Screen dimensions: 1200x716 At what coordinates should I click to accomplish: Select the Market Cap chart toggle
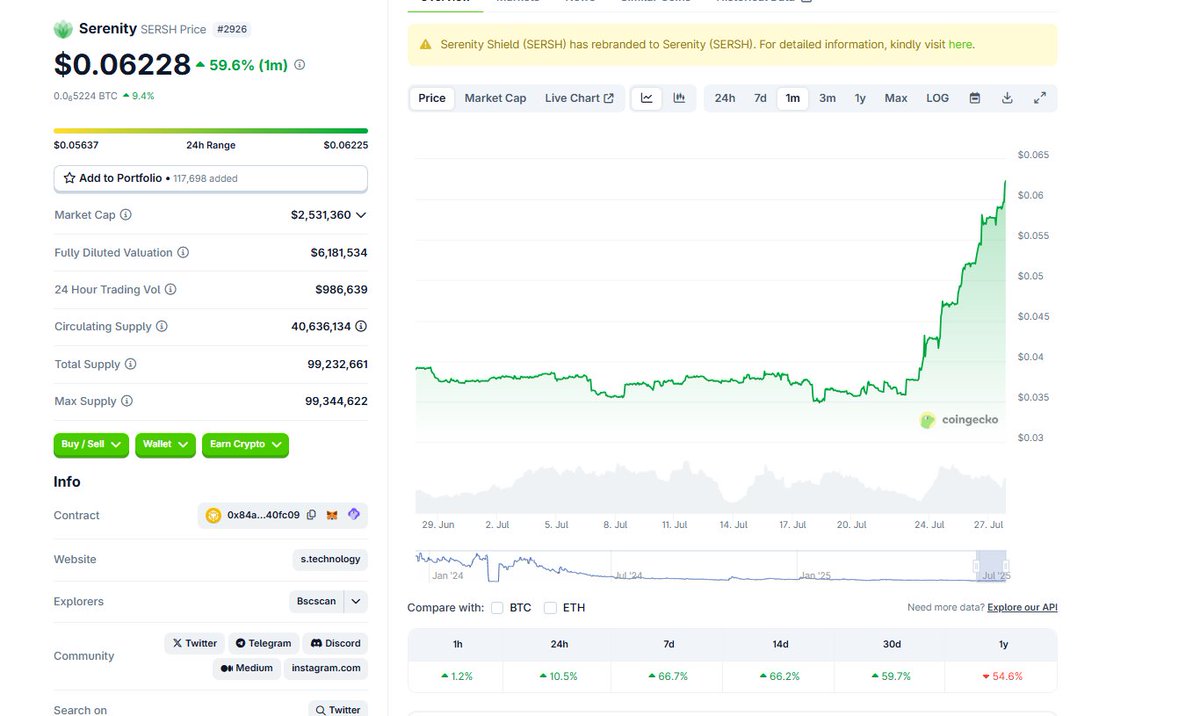point(495,98)
